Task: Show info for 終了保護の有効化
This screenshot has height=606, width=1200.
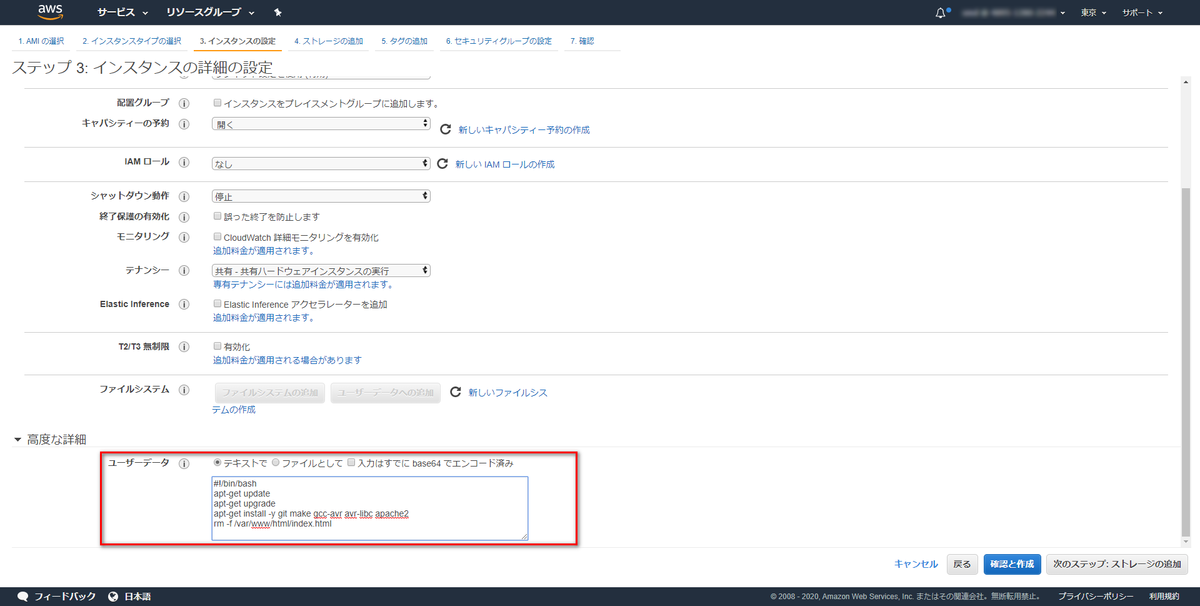Action: tap(184, 216)
